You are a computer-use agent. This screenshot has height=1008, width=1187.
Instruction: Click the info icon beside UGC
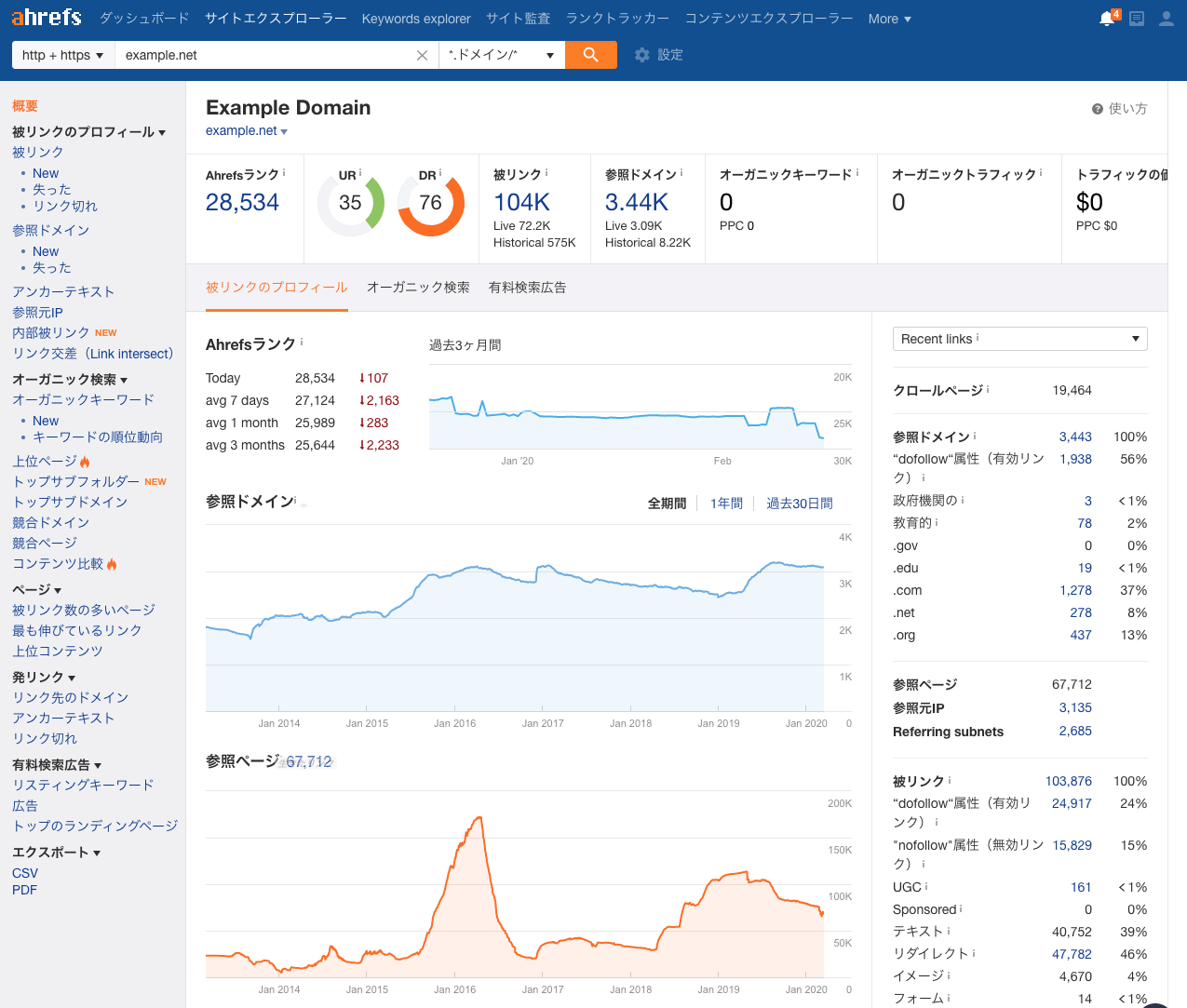(926, 886)
